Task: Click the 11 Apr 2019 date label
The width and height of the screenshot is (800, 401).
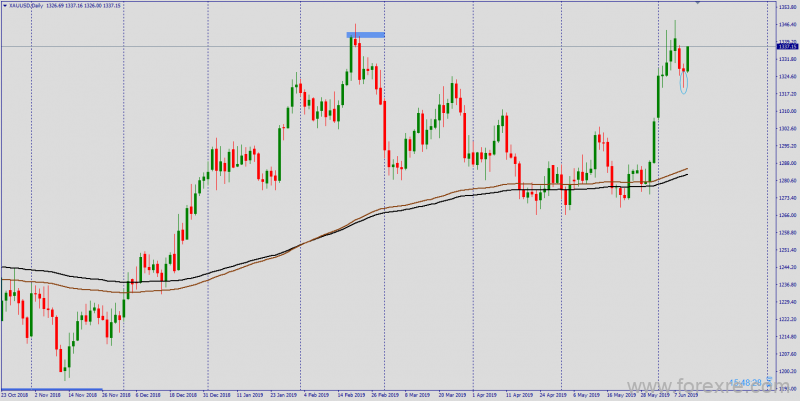Action: coord(519,395)
